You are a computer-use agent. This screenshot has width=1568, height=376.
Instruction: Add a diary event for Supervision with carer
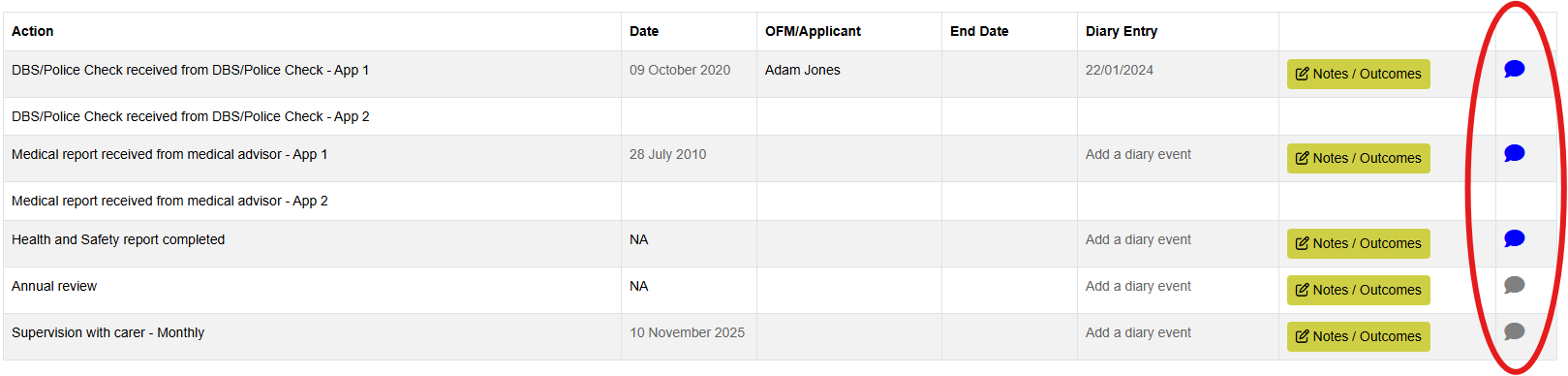(x=1138, y=332)
